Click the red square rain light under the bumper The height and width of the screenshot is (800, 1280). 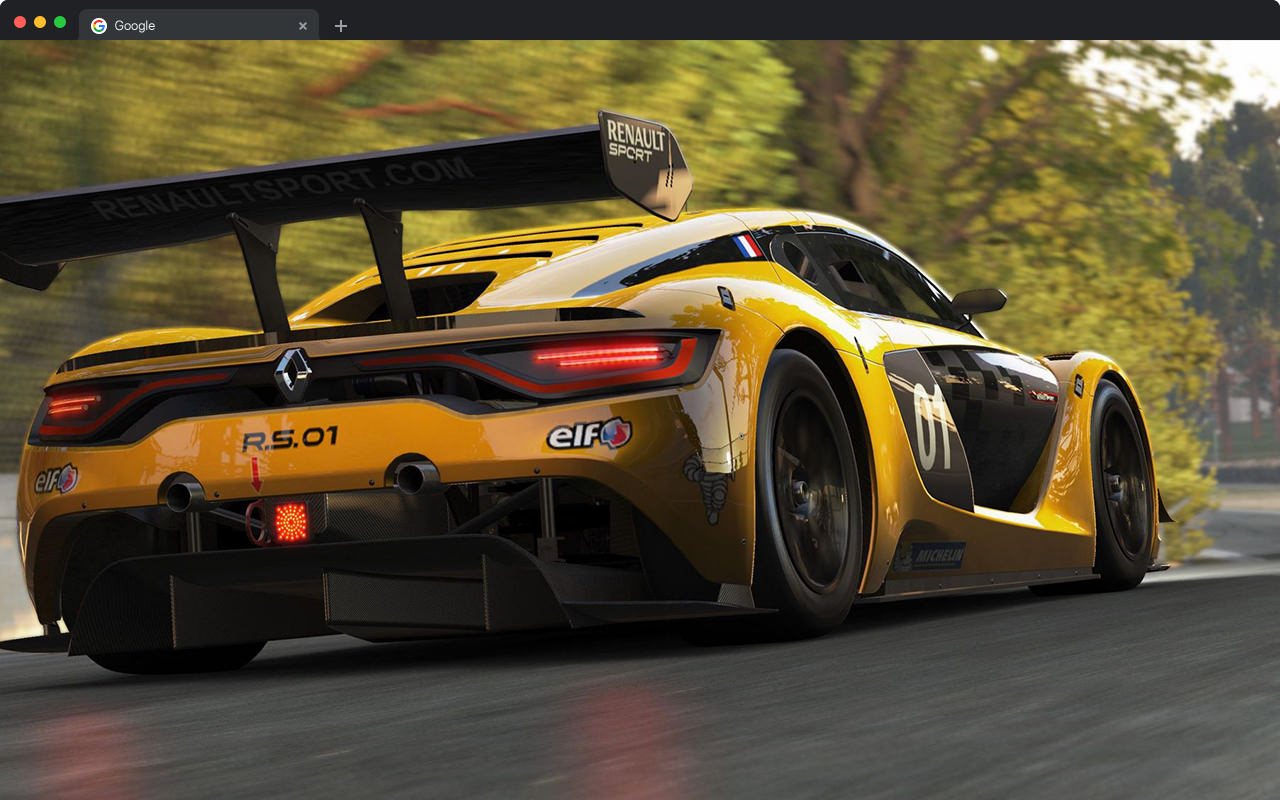(291, 522)
